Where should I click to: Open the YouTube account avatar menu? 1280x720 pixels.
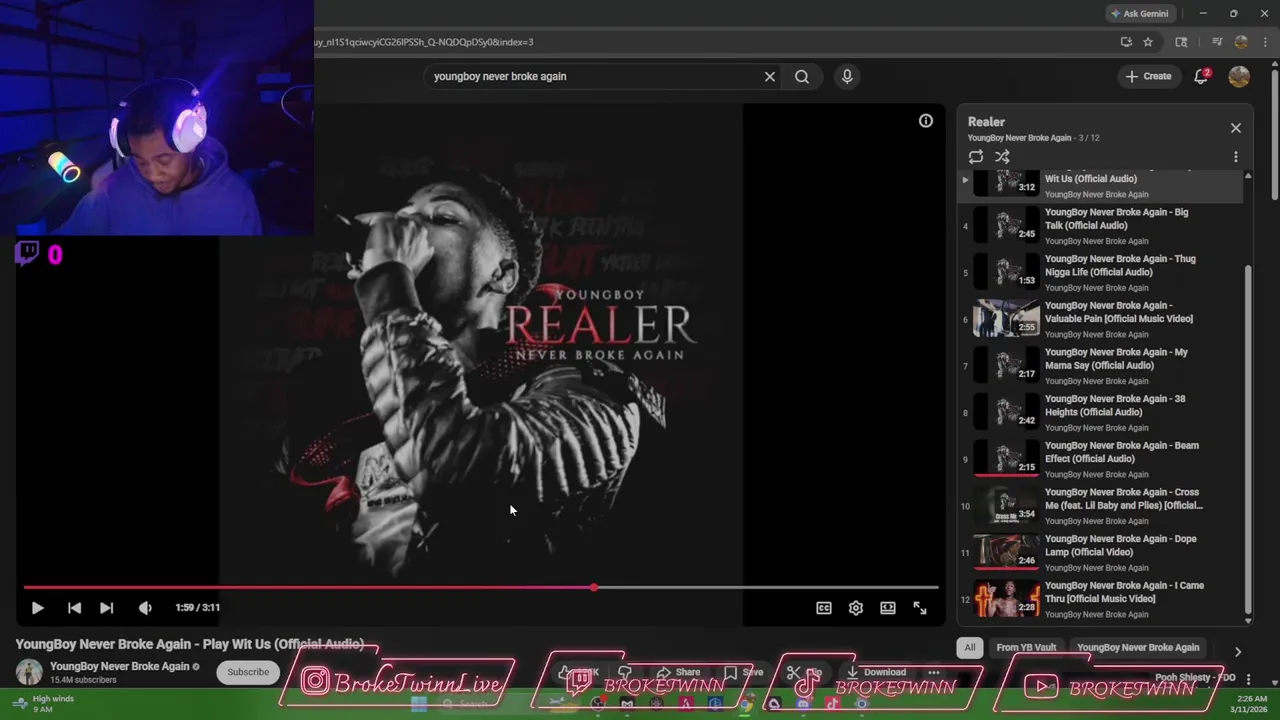click(1239, 76)
